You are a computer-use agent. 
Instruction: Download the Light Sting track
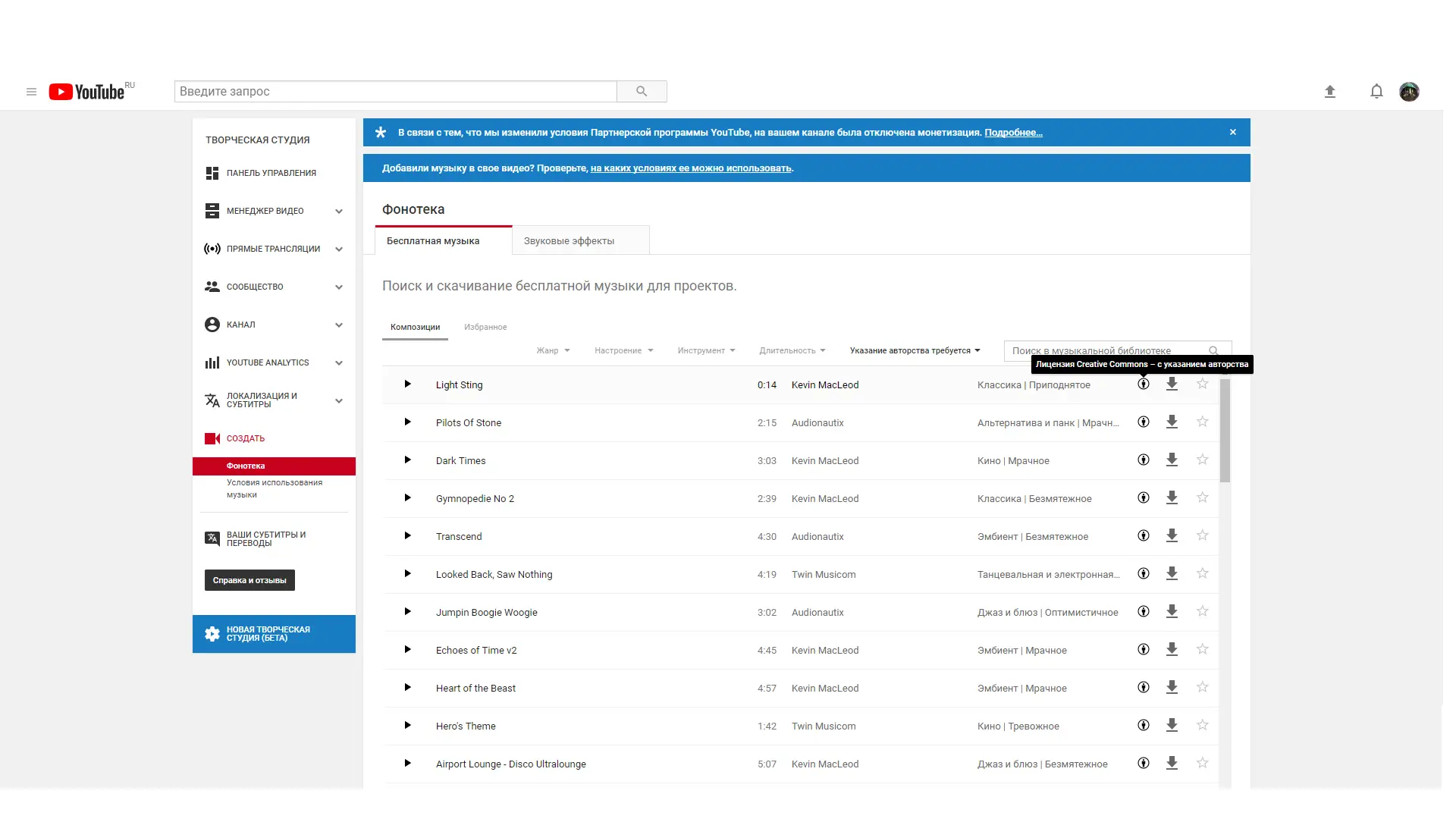tap(1172, 384)
